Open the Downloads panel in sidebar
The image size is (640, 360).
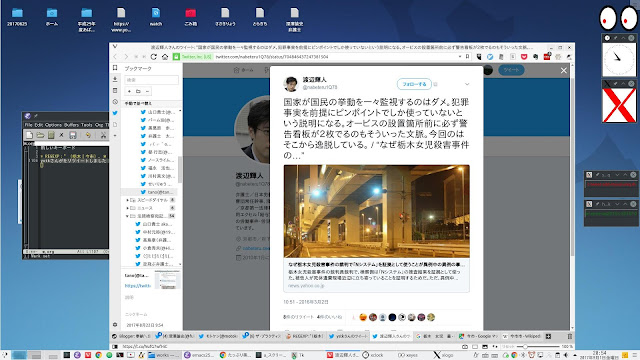click(115, 79)
